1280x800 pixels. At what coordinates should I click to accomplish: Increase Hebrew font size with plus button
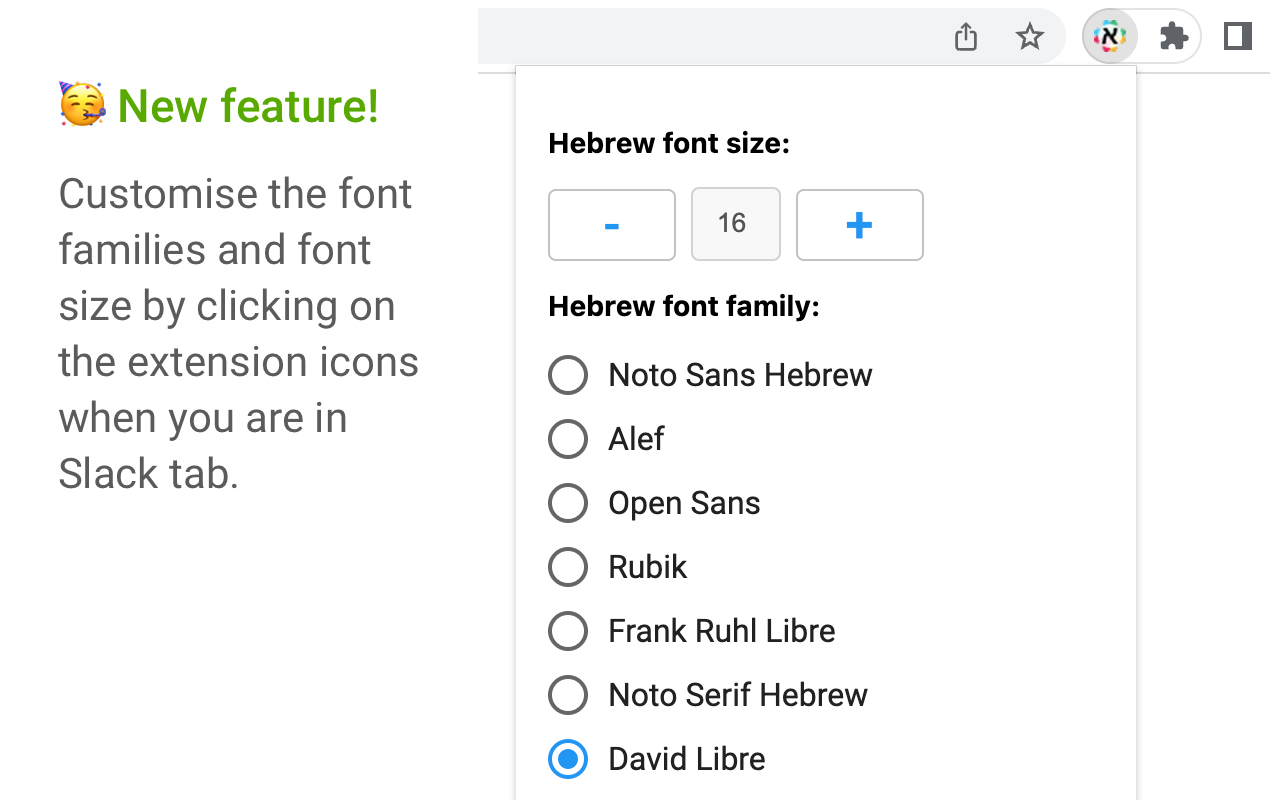[859, 224]
